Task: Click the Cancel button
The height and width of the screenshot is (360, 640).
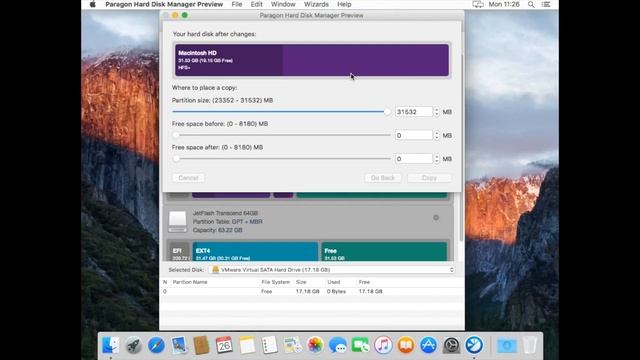Action: click(x=188, y=178)
